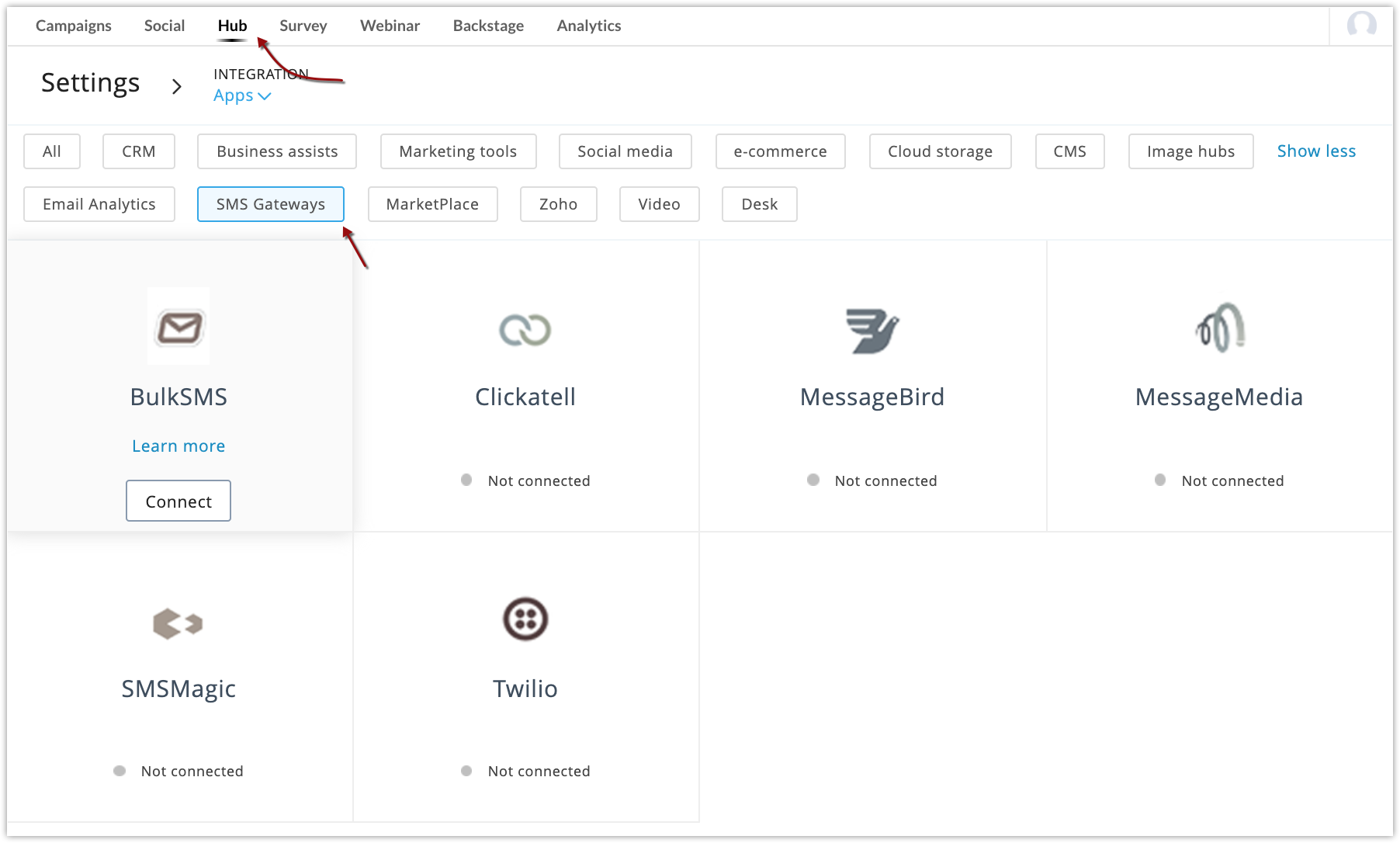The width and height of the screenshot is (1400, 843).
Task: Select the Twilio card title
Action: tap(525, 689)
